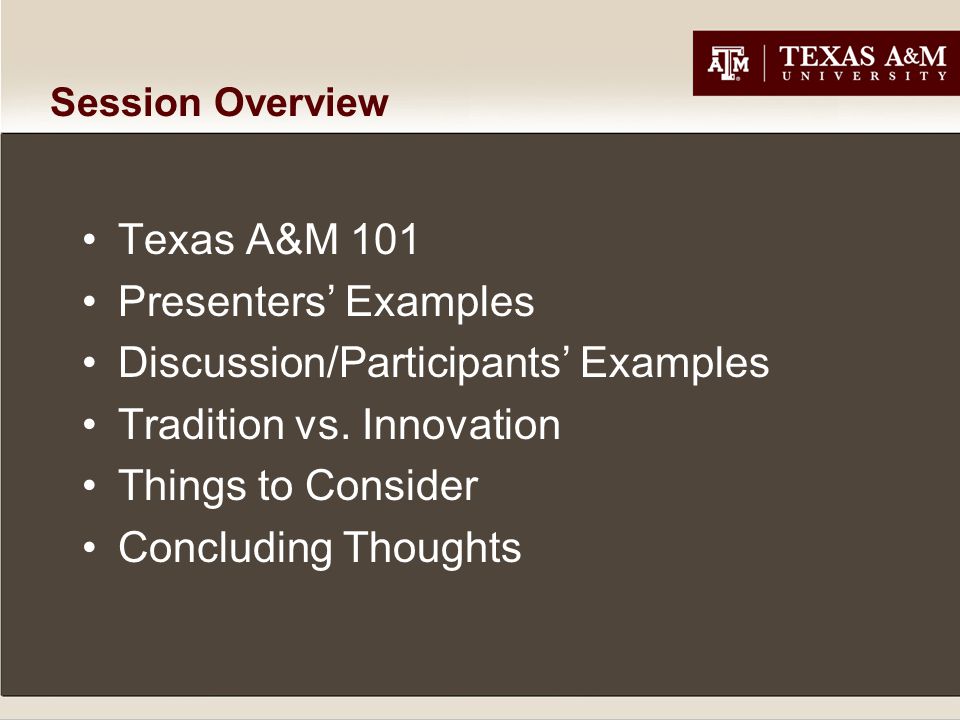The width and height of the screenshot is (960, 720).
Task: Click Discussion/Participants' Examples bullet line
Action: point(444,362)
